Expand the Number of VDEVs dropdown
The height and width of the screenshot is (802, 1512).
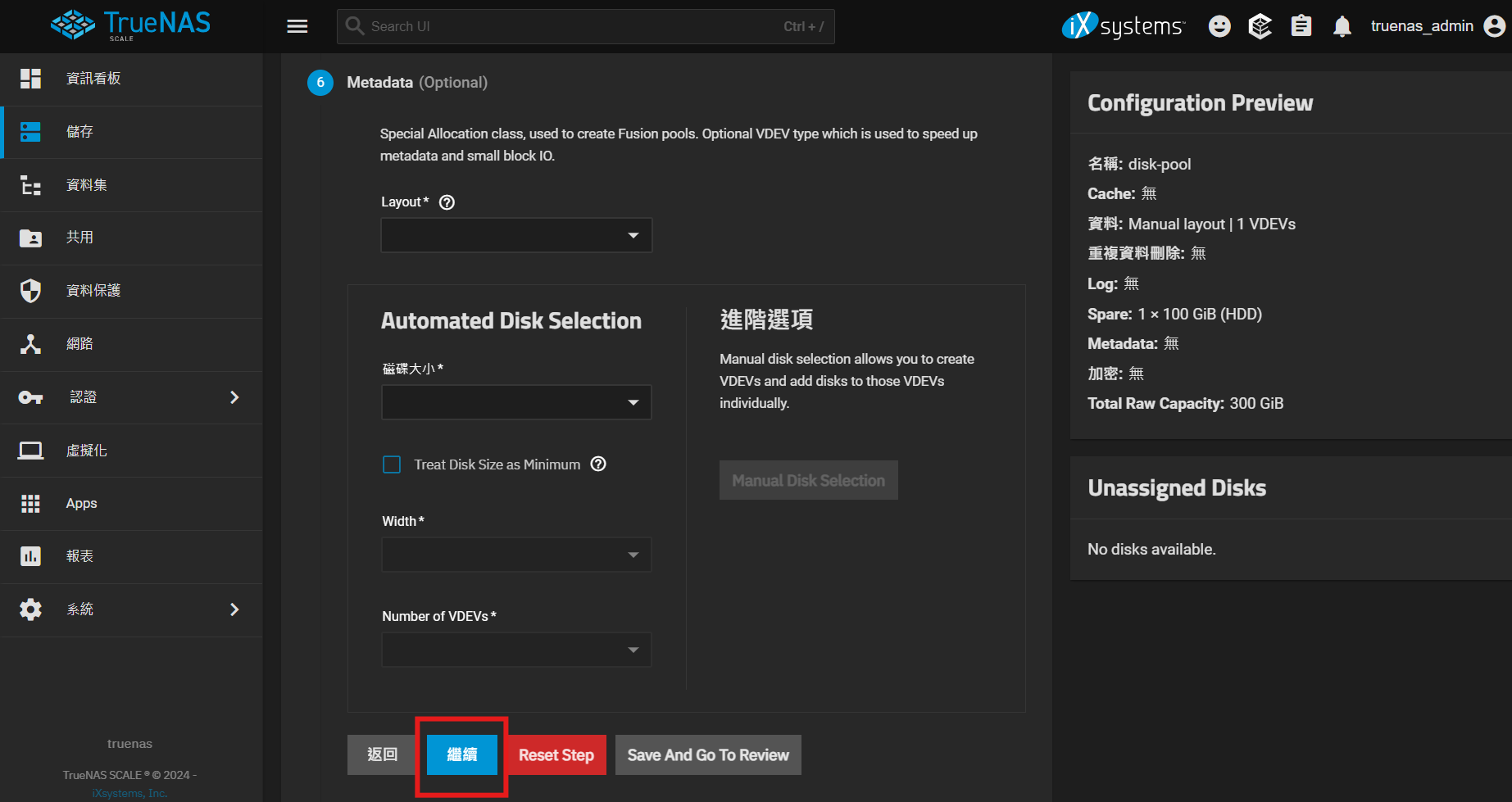click(x=516, y=650)
